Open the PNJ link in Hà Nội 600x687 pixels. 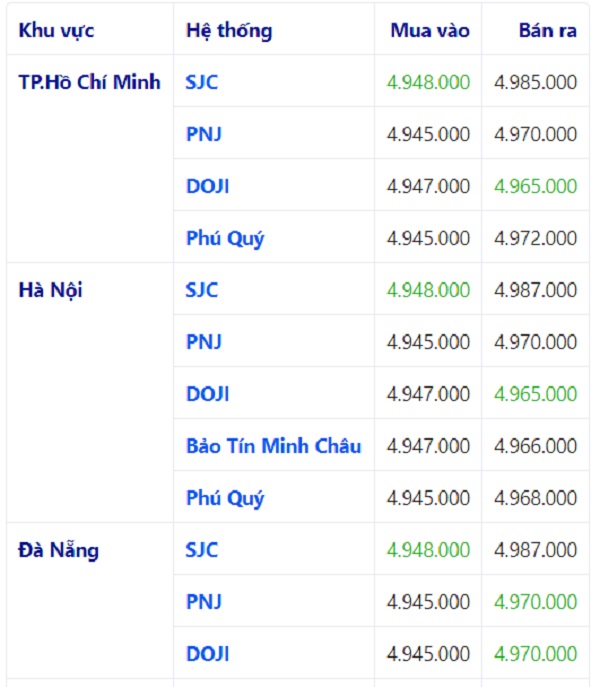(x=204, y=342)
